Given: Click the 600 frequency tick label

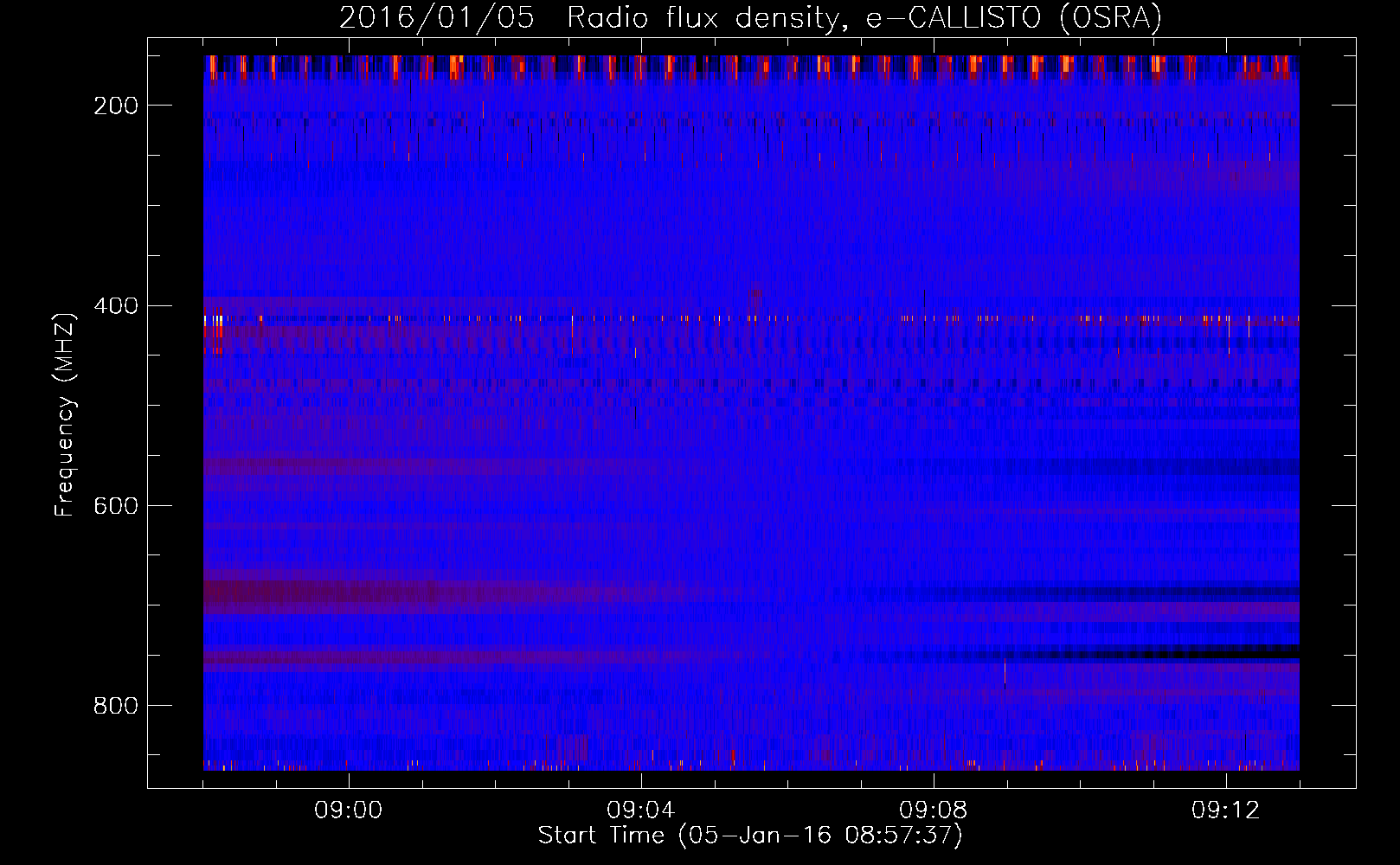Looking at the screenshot, I should 116,506.
